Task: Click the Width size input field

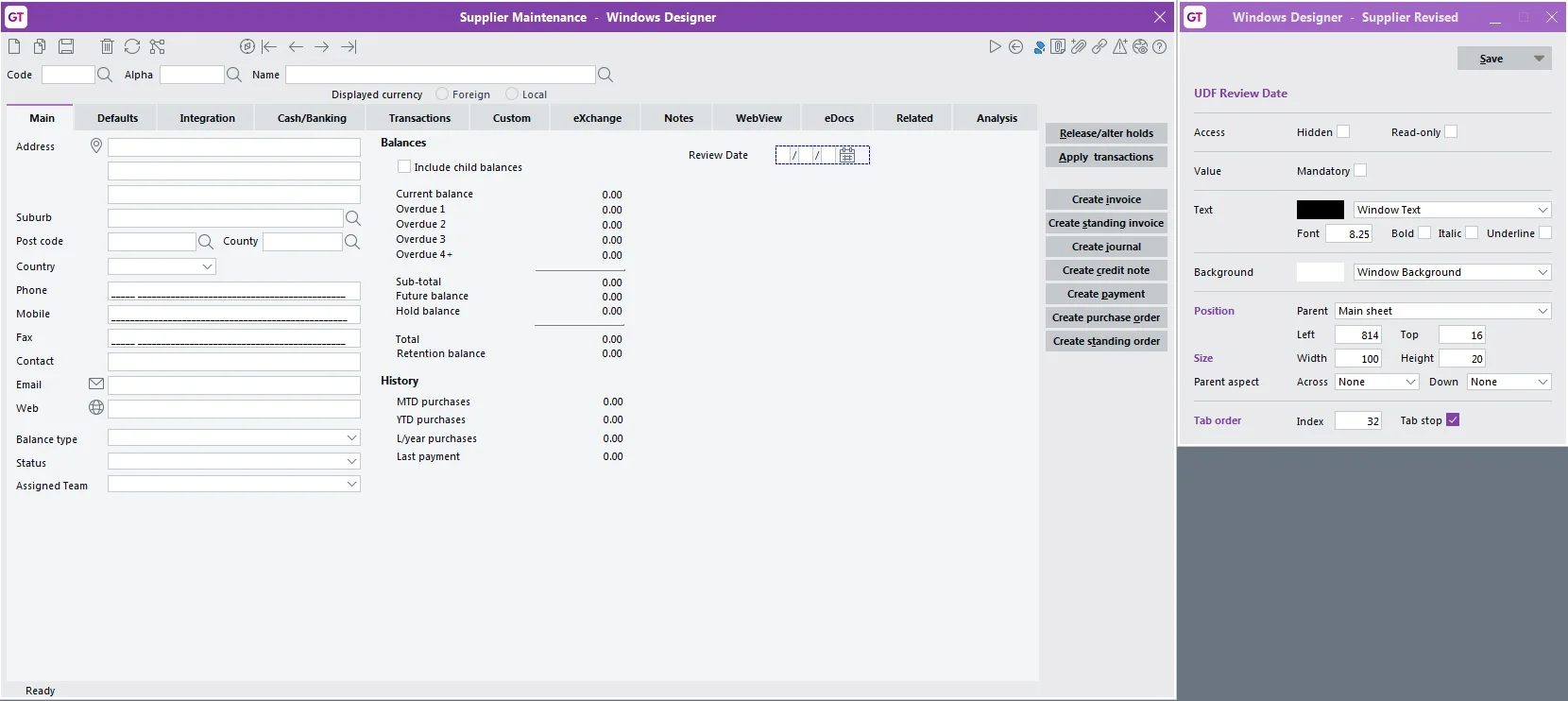Action: pyautogui.click(x=1358, y=358)
